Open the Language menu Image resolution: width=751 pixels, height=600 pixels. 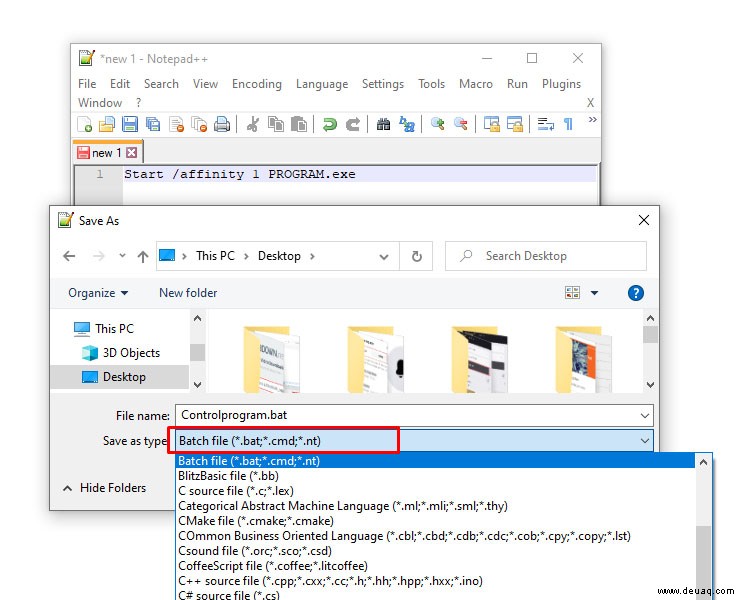(x=322, y=84)
